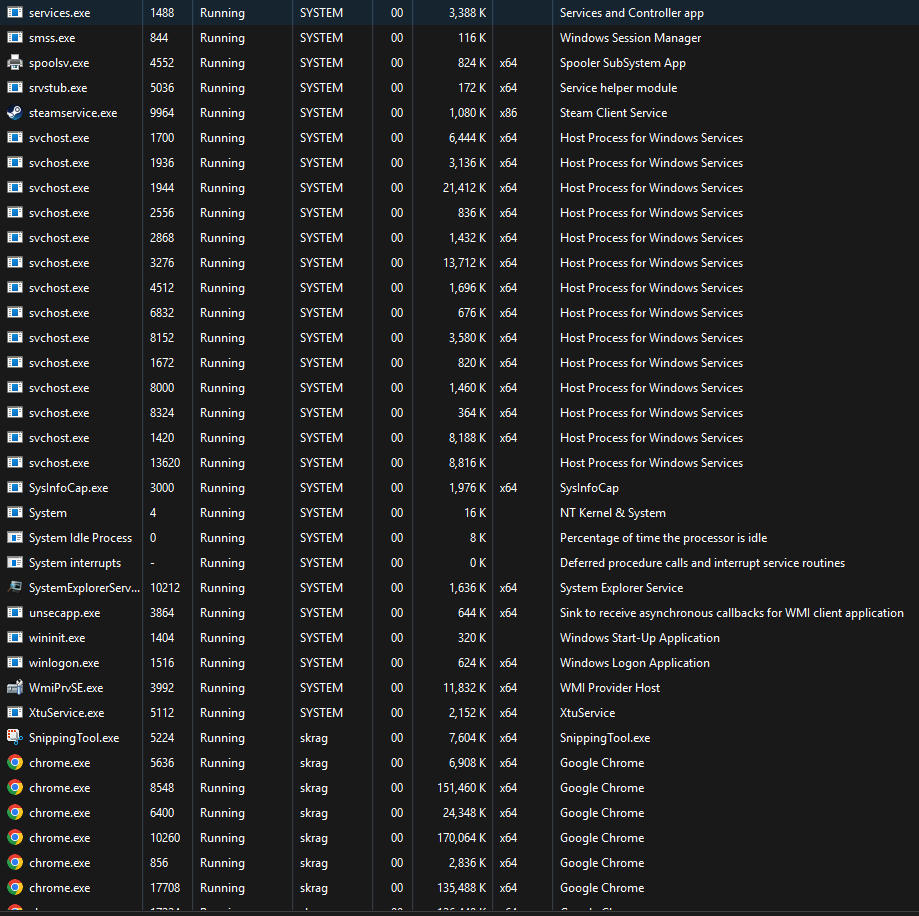Click the SnippingTool.exe scissors icon
Screen dimensions: 919x916
(x=15, y=737)
